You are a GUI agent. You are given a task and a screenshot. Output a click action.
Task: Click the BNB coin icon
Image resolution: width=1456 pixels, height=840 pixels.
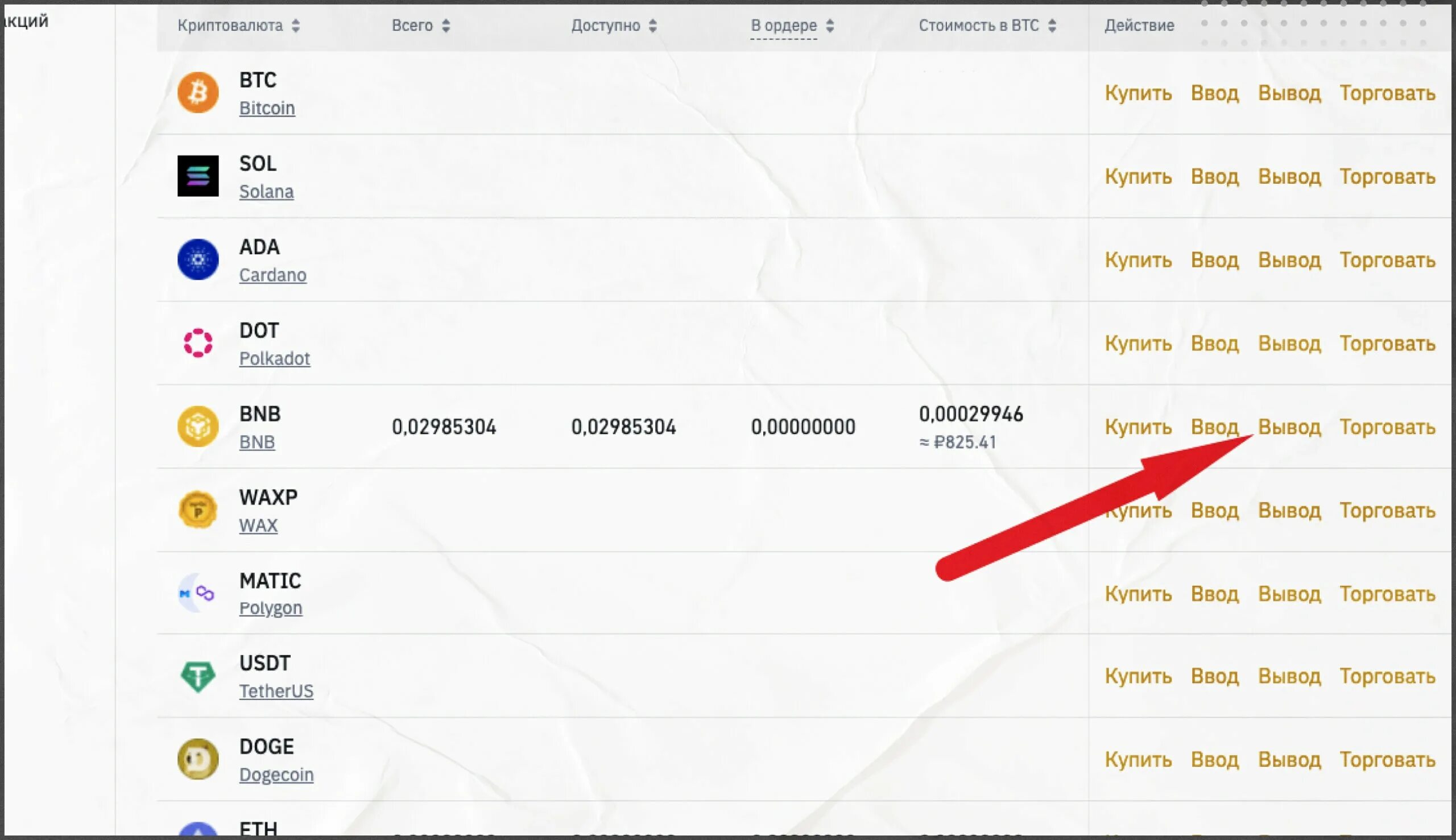[x=198, y=427]
